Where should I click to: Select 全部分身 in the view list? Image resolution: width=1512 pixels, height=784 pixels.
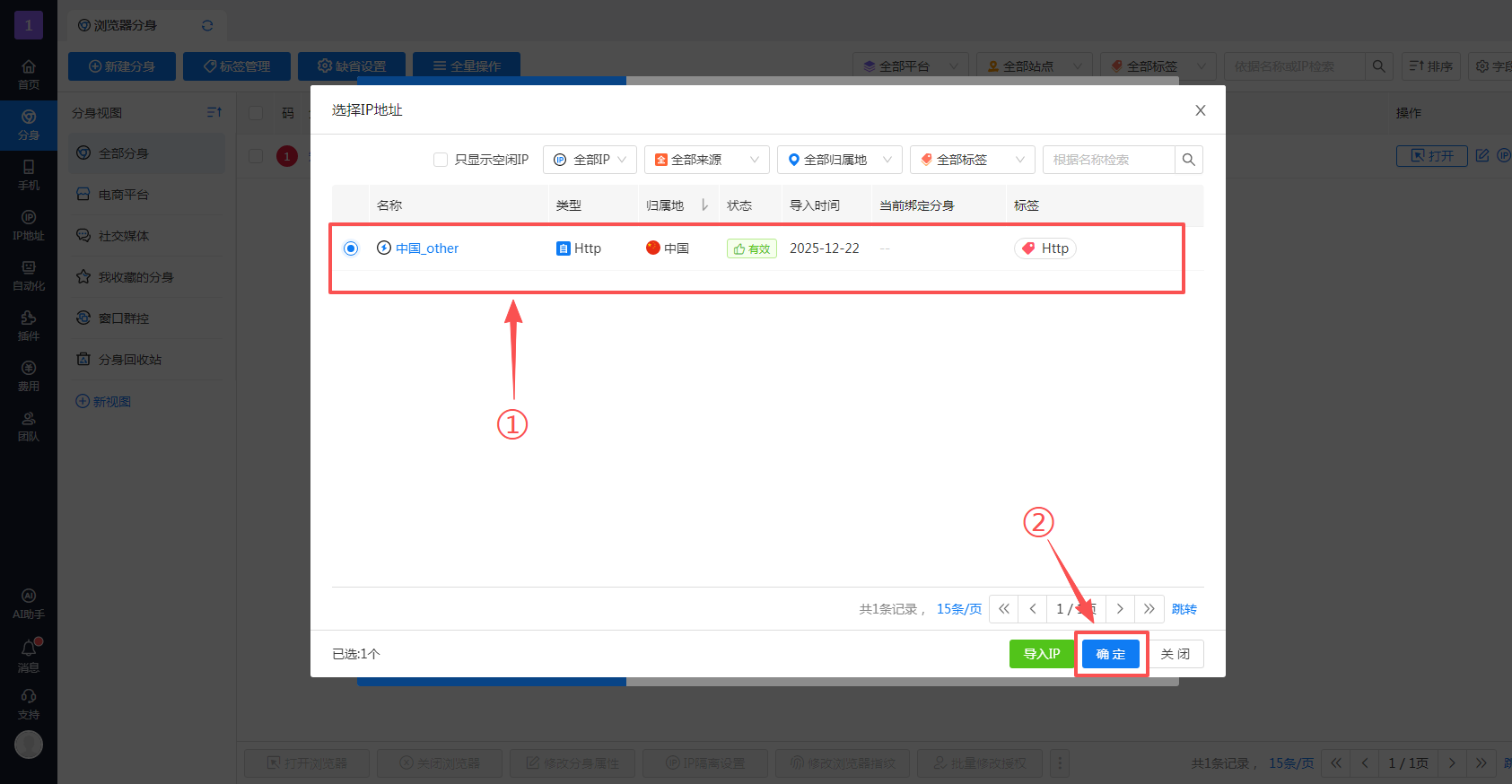pos(147,153)
